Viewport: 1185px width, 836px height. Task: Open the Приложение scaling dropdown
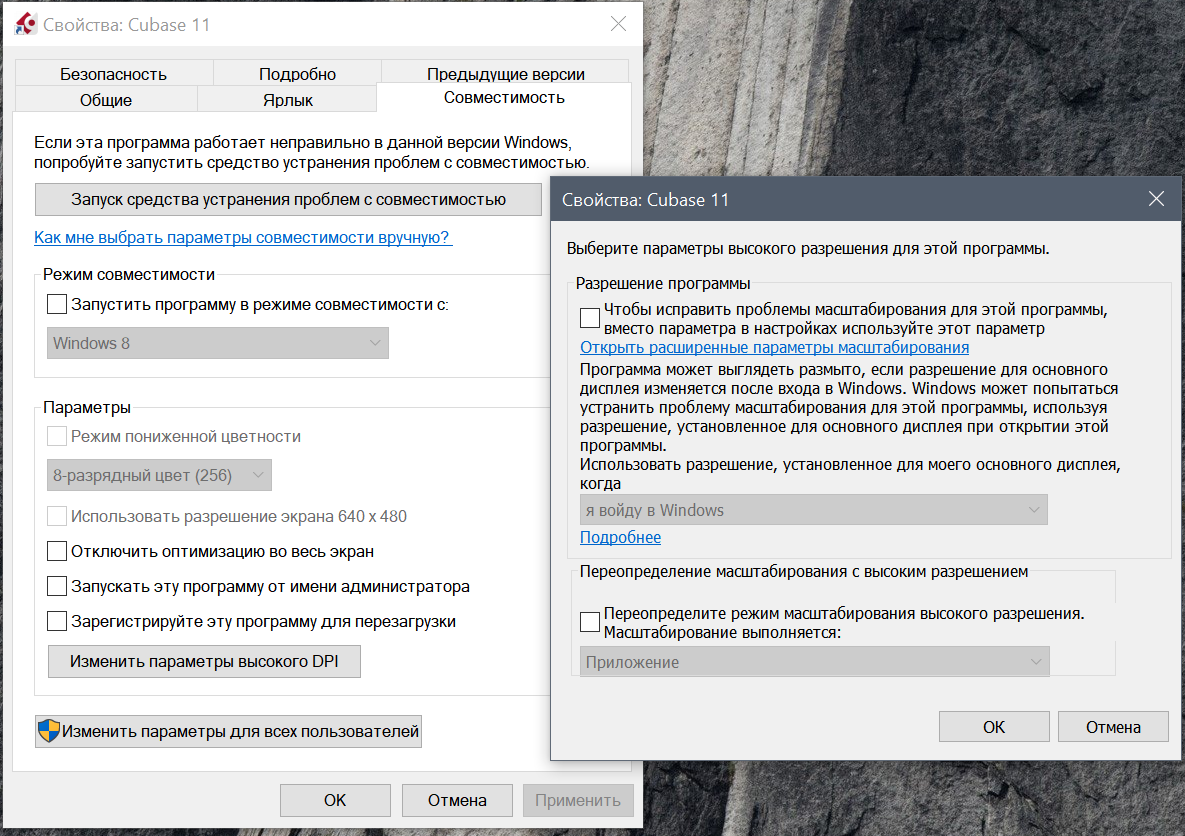click(815, 662)
